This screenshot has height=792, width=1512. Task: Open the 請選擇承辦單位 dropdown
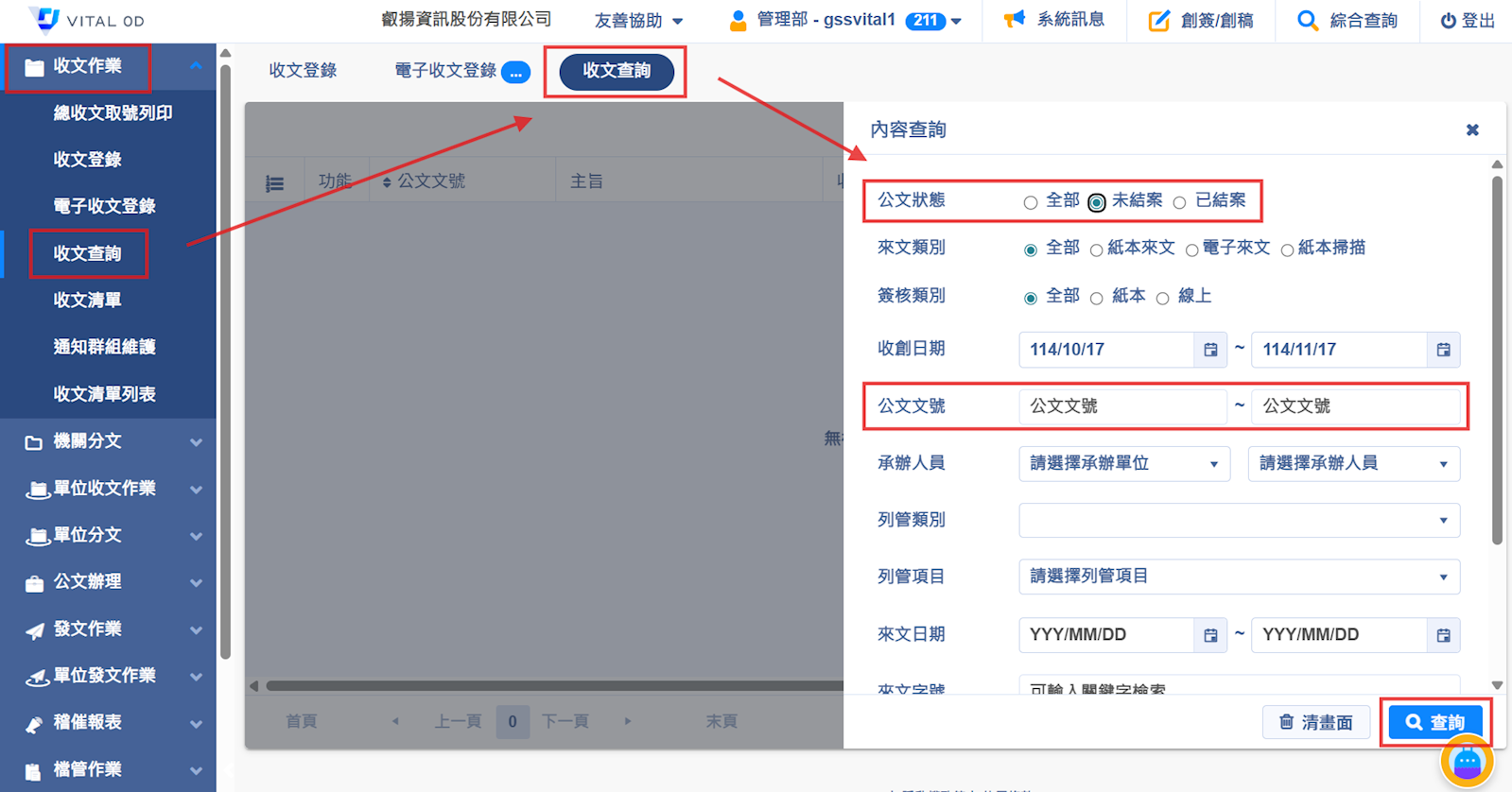[x=1123, y=464]
